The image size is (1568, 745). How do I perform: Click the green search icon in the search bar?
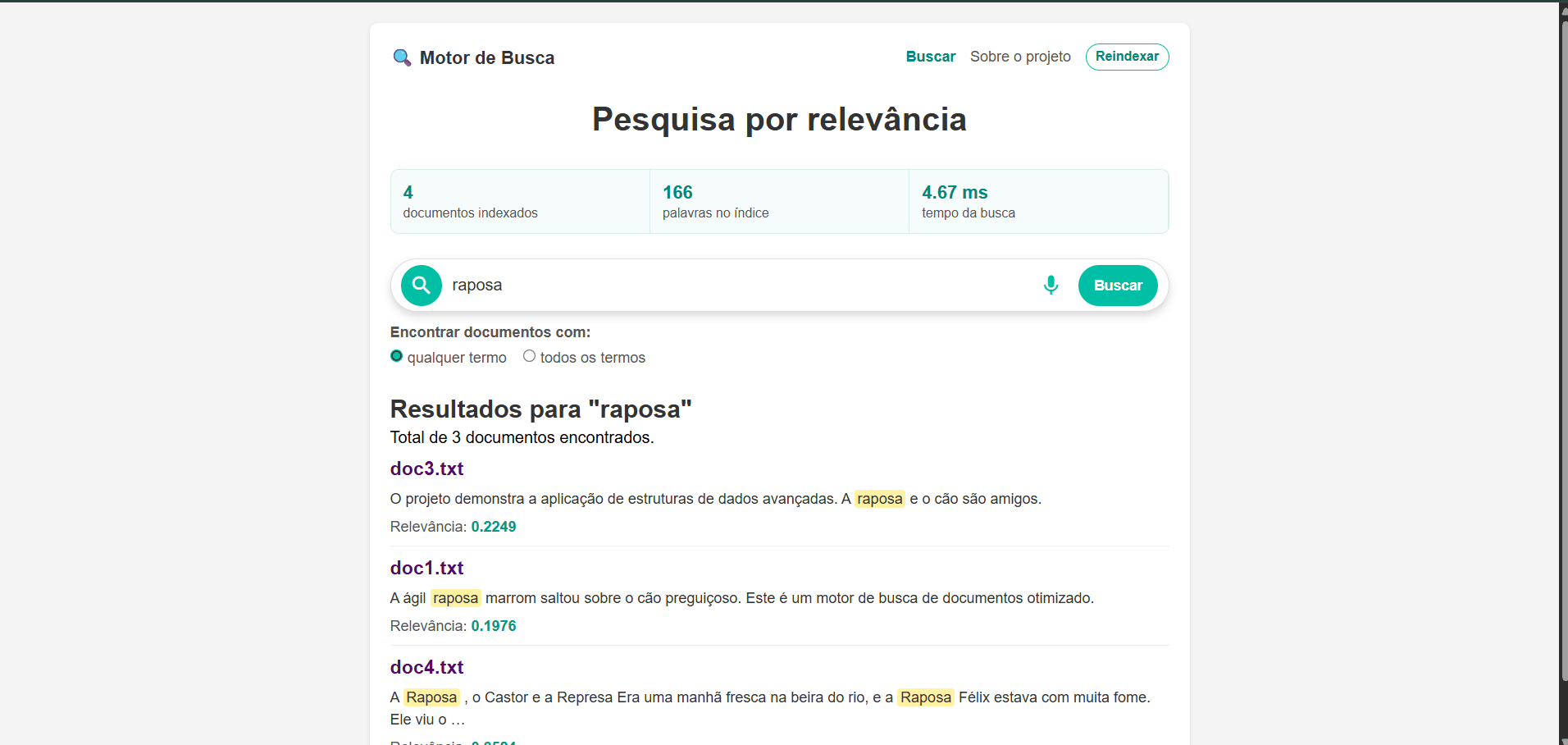point(422,286)
